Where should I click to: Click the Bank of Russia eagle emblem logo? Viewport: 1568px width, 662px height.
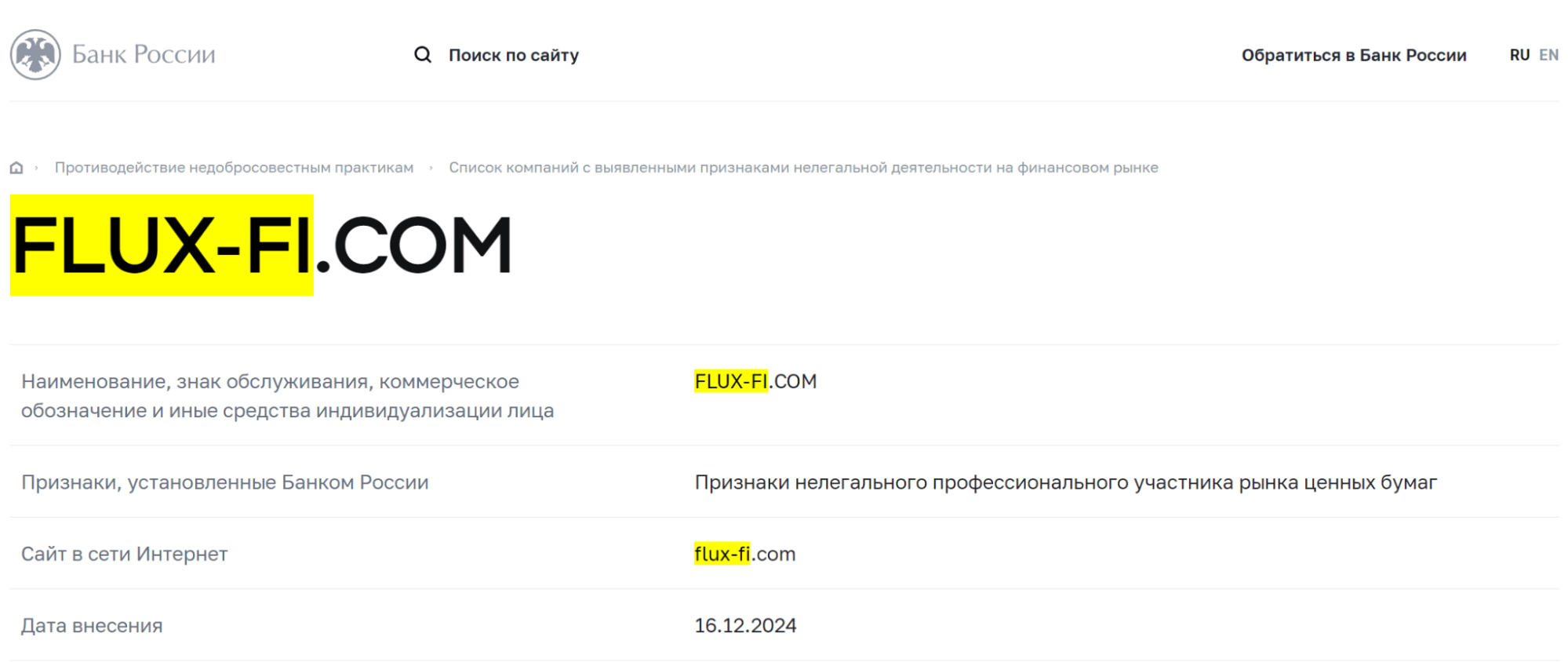[x=35, y=55]
